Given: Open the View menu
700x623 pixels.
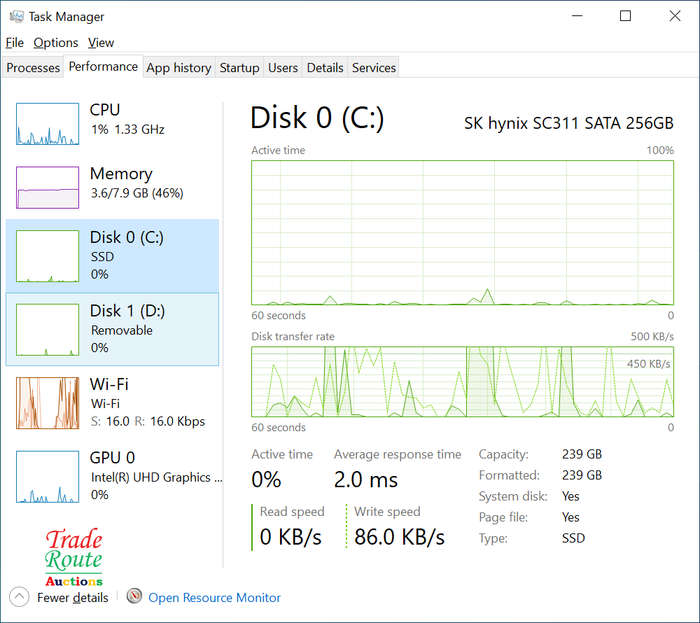Looking at the screenshot, I should click(x=101, y=43).
